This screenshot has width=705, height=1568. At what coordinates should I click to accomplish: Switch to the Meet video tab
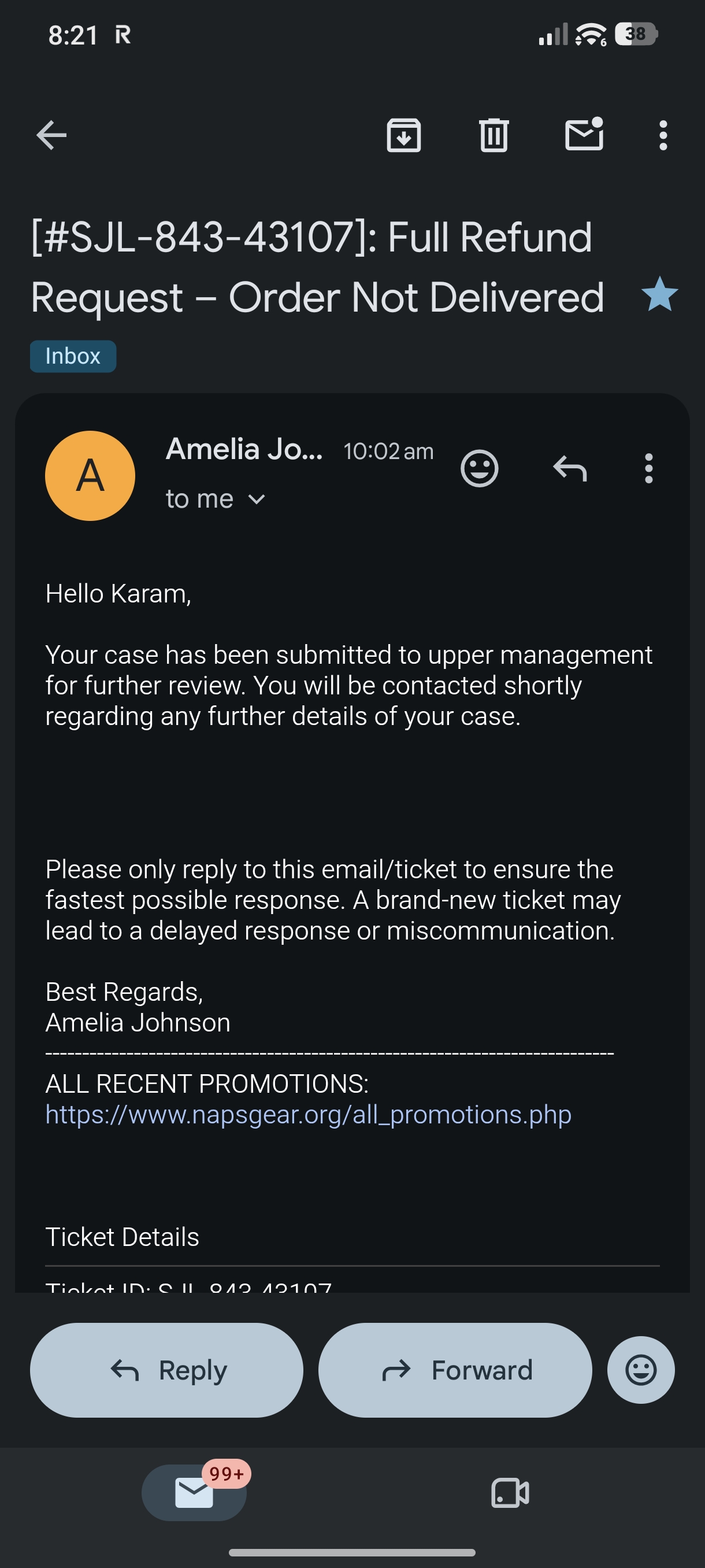pos(510,1492)
